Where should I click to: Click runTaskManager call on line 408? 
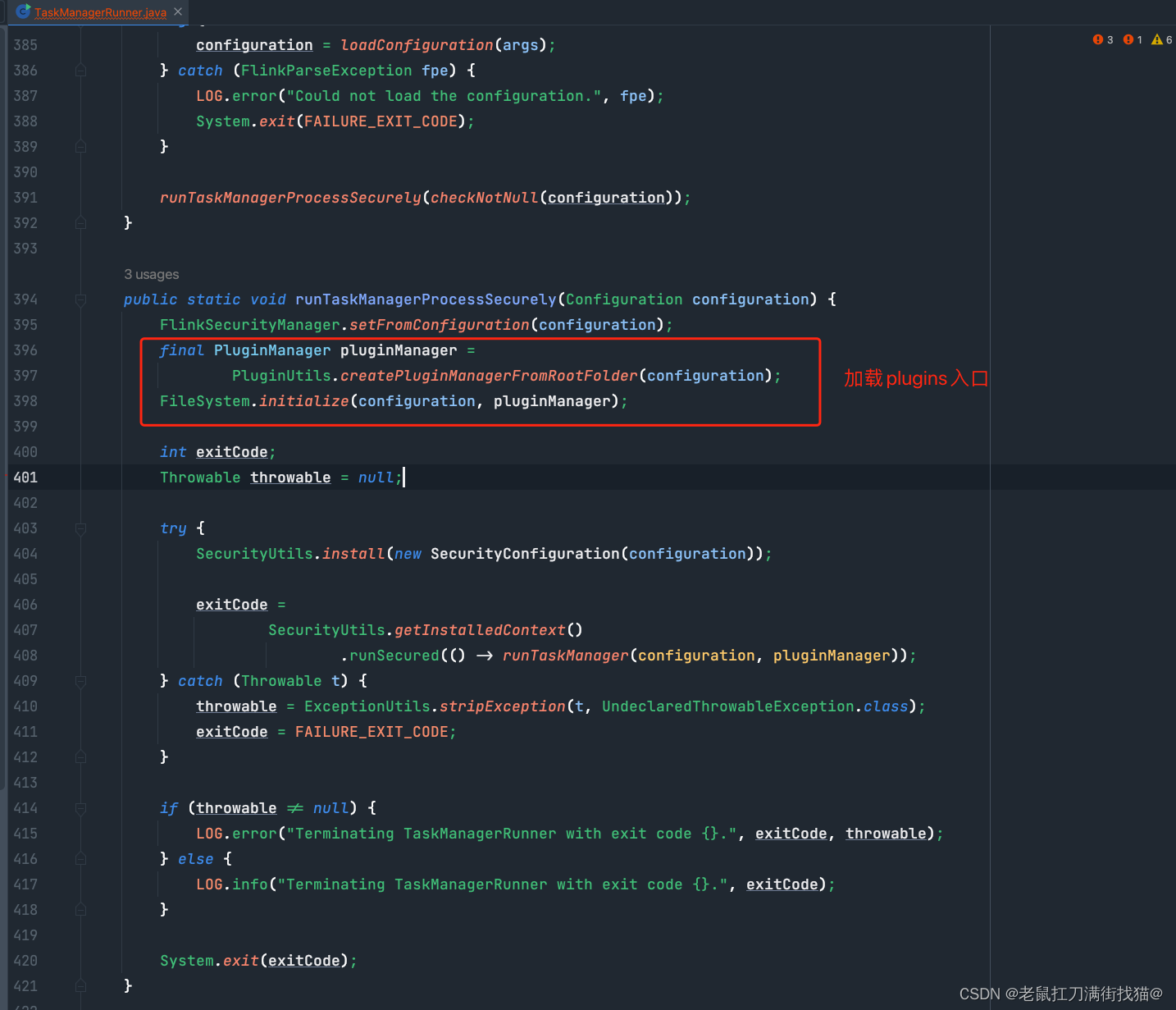(566, 656)
